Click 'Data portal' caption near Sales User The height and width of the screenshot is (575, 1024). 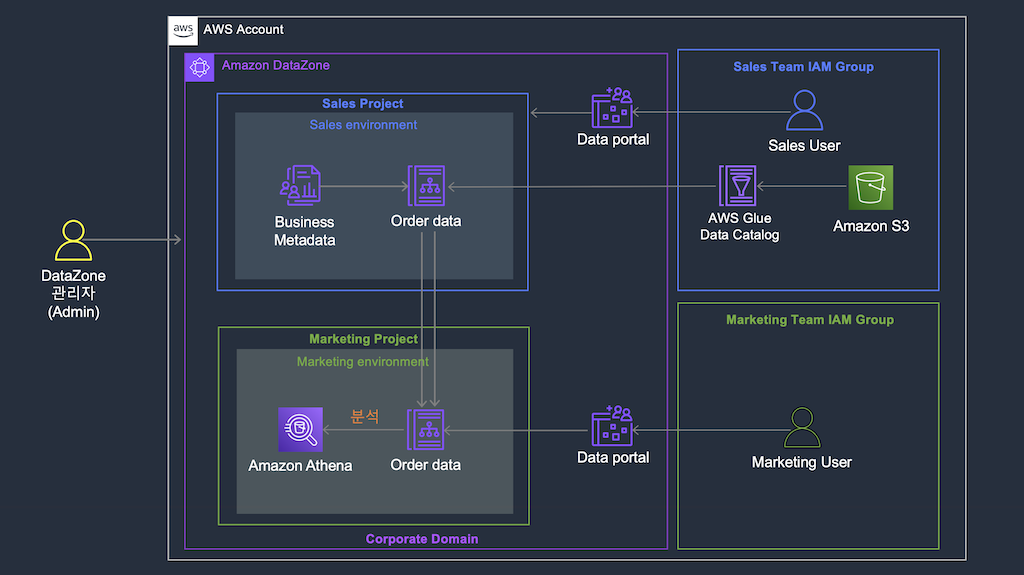point(613,139)
